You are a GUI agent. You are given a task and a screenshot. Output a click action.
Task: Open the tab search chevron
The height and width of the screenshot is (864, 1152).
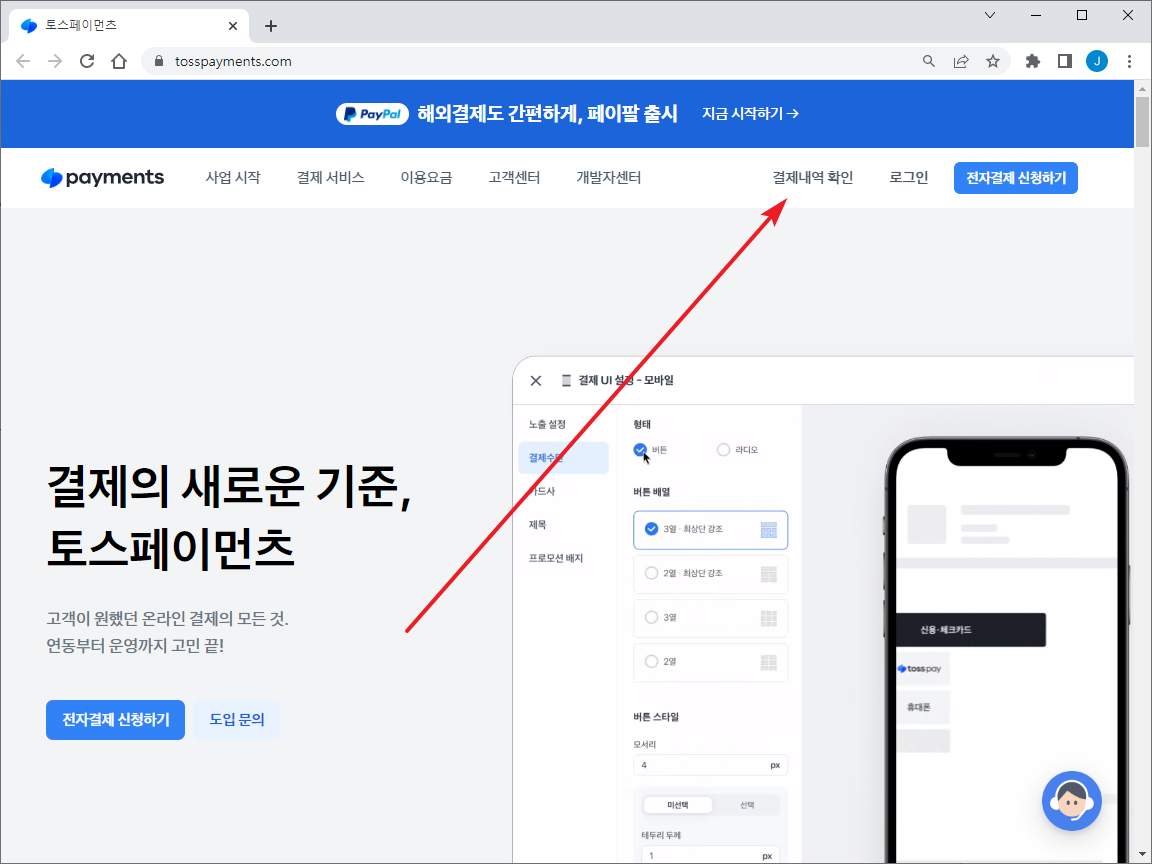[990, 15]
